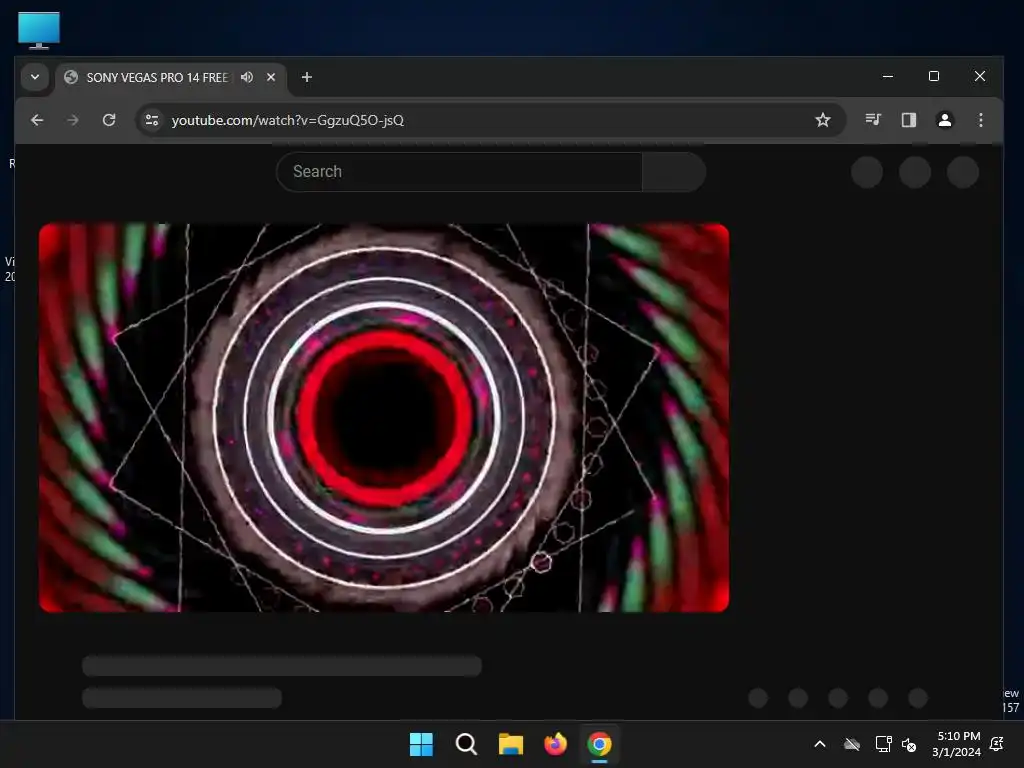Open network status tray icon
This screenshot has width=1024, height=768.
pyautogui.click(x=883, y=744)
